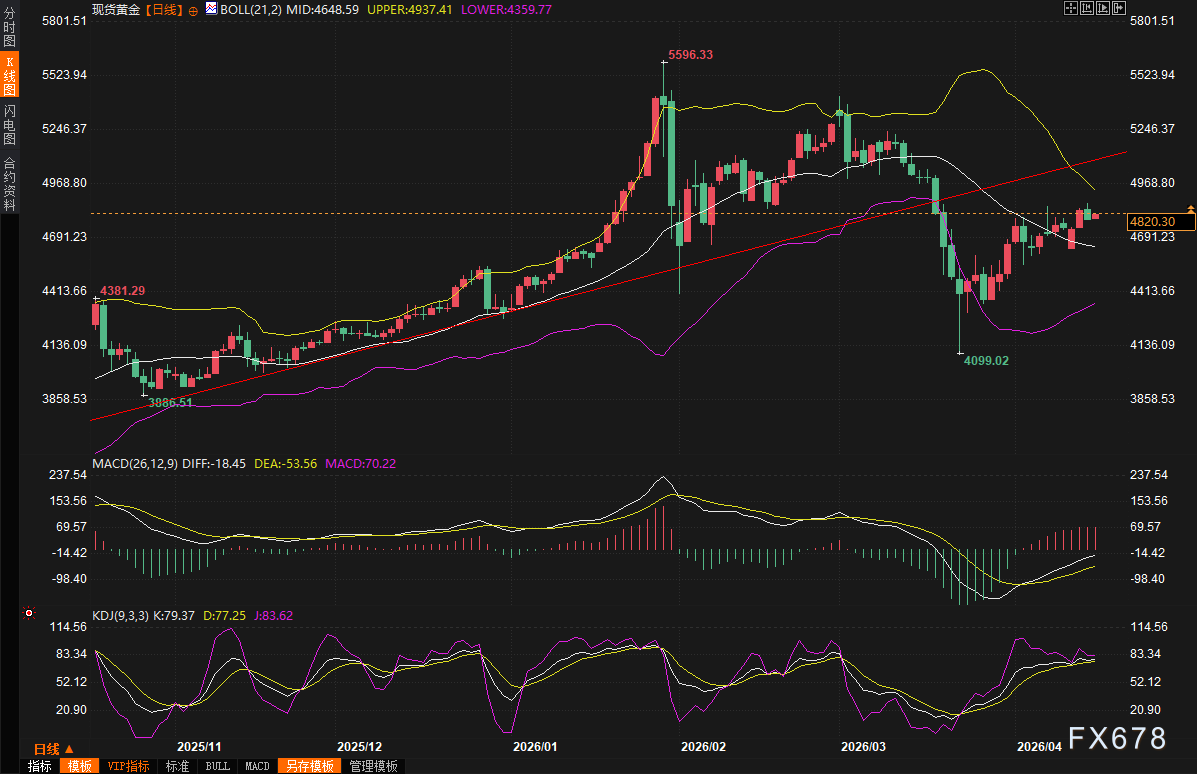
Task: Open the 【日线】 period selector in the title
Action: click(x=163, y=9)
